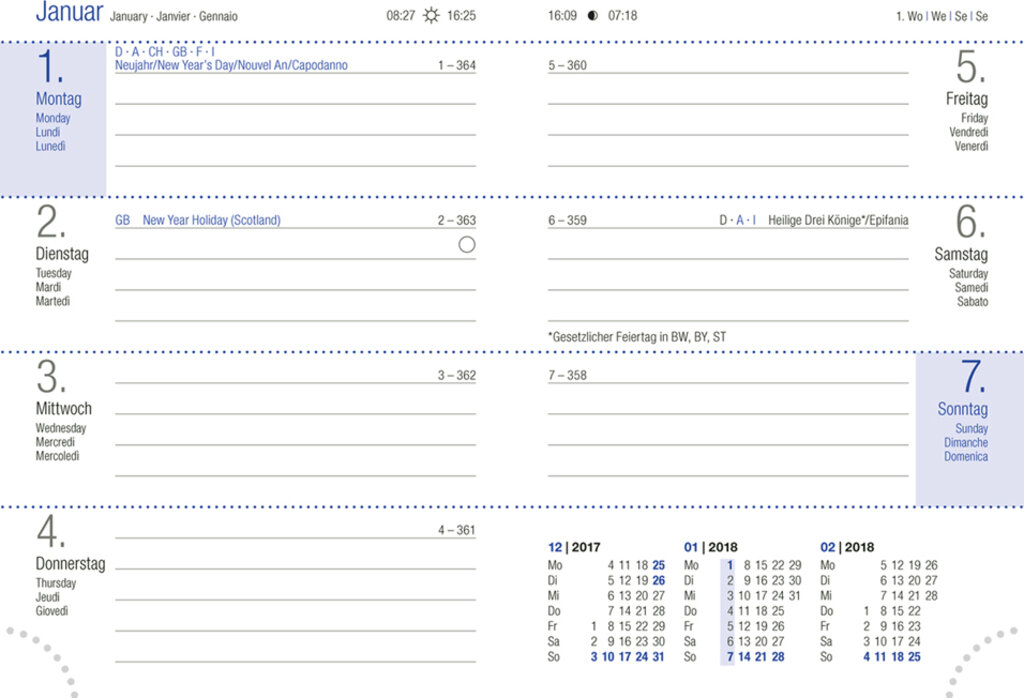
Task: Click 'Heilige Drei Könige*/Epifania' holiday
Action: click(x=838, y=220)
